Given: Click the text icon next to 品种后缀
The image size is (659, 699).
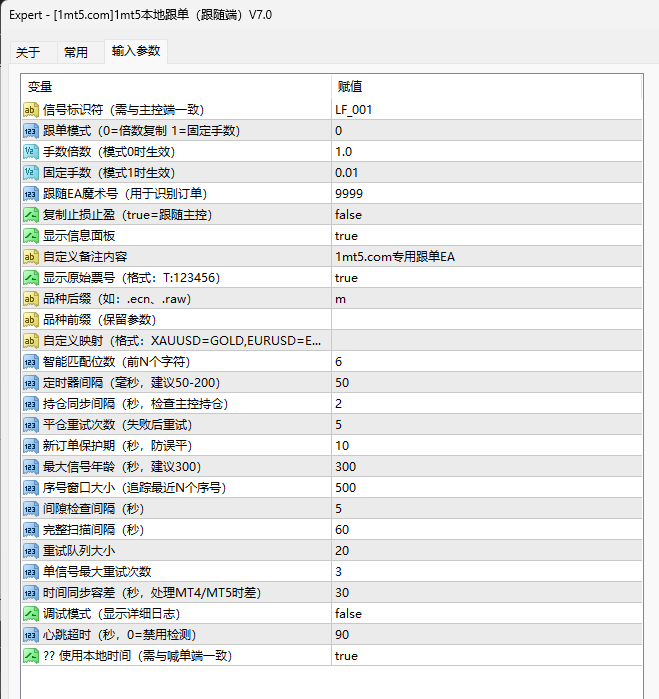Looking at the screenshot, I should [30, 299].
